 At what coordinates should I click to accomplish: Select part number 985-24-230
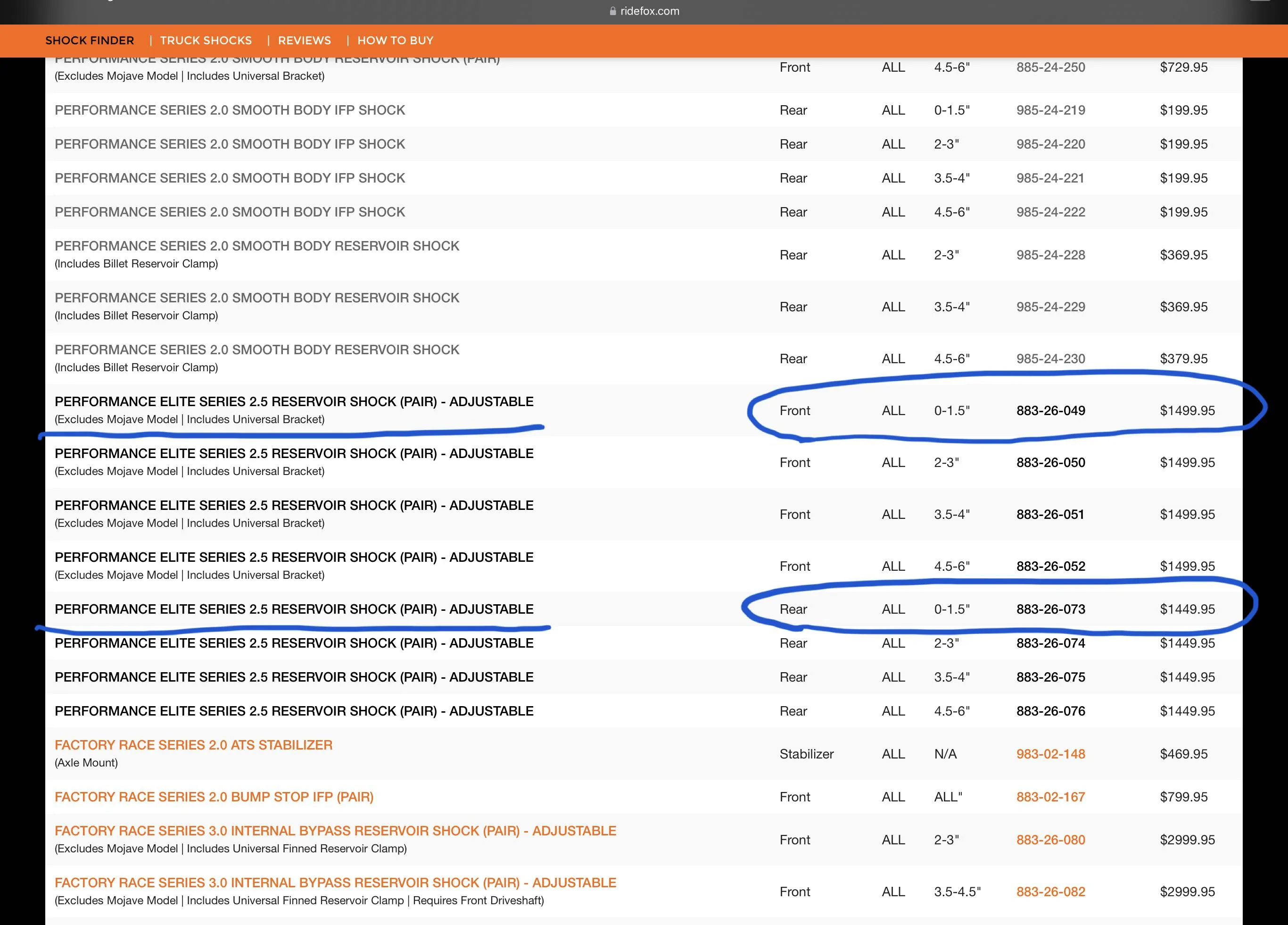coord(1050,358)
